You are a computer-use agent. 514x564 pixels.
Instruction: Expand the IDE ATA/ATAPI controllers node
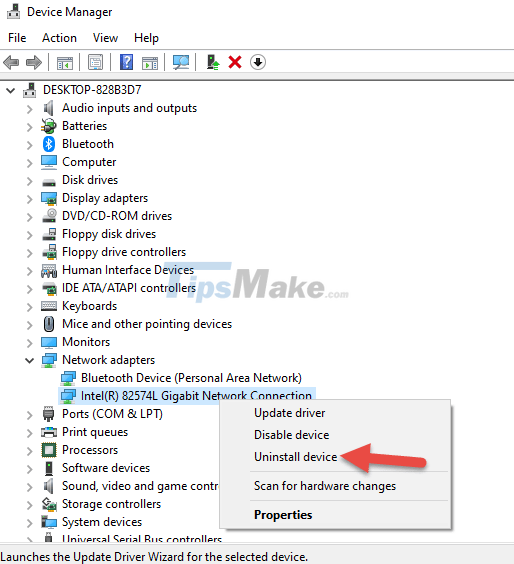coord(29,289)
